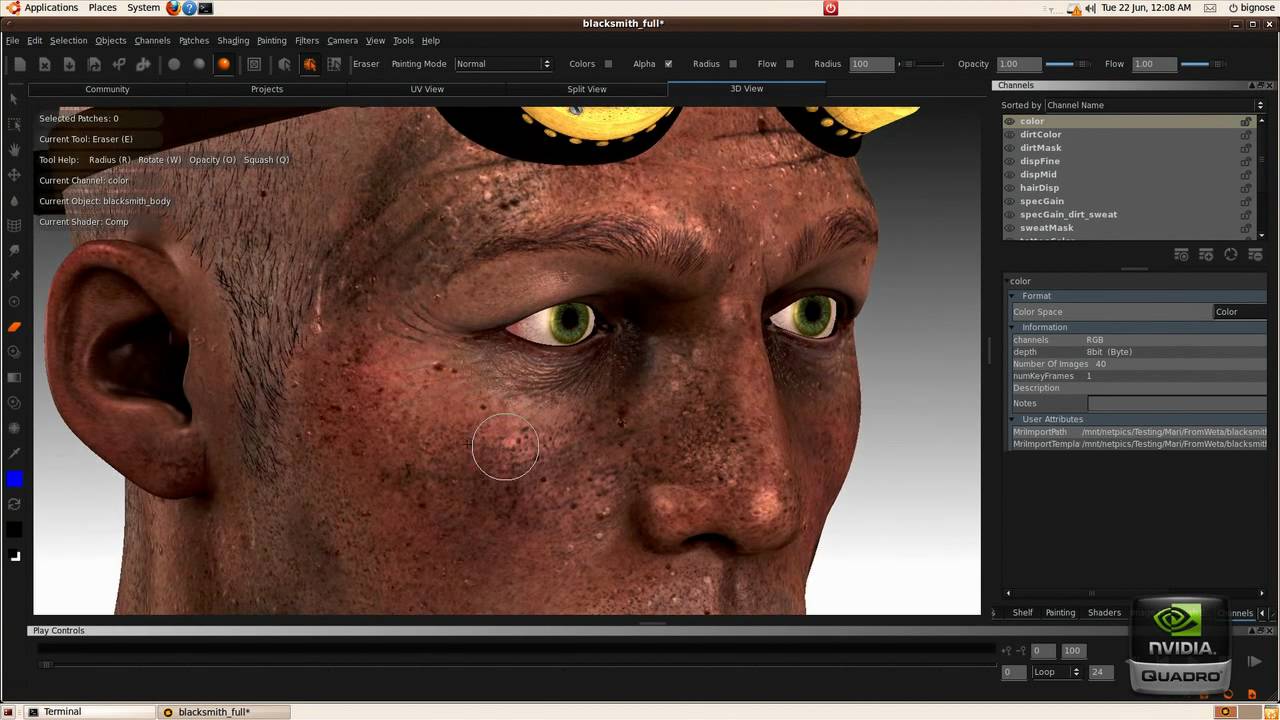Viewport: 1280px width, 720px height.
Task: Click the remove channel icon below list
Action: [x=1255, y=256]
